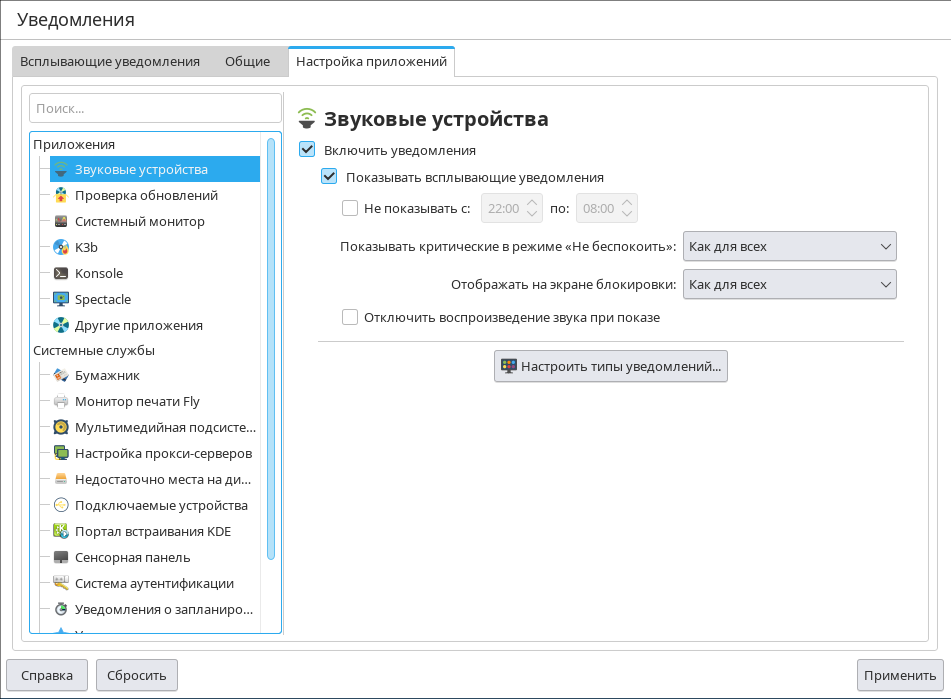Focus the Поиск search field
Viewport: 951px width, 699px height.
tap(155, 108)
